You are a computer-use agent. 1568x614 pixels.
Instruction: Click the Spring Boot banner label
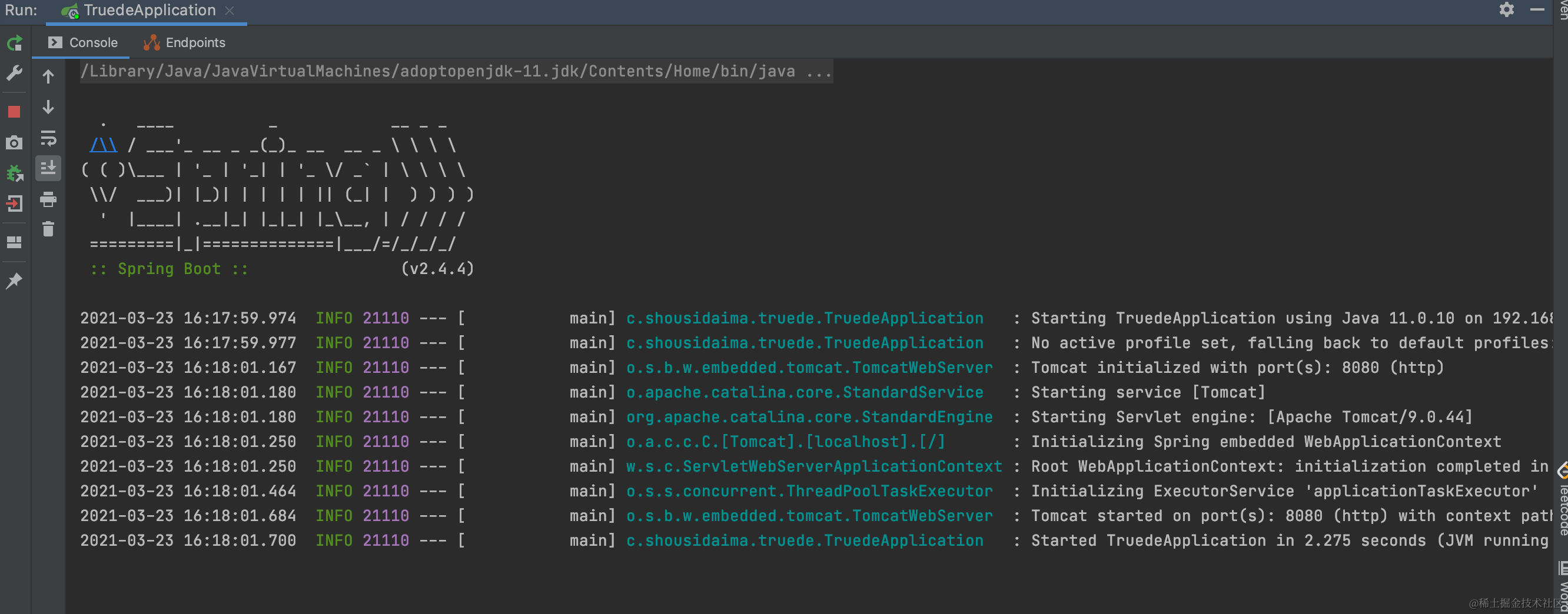(x=169, y=269)
